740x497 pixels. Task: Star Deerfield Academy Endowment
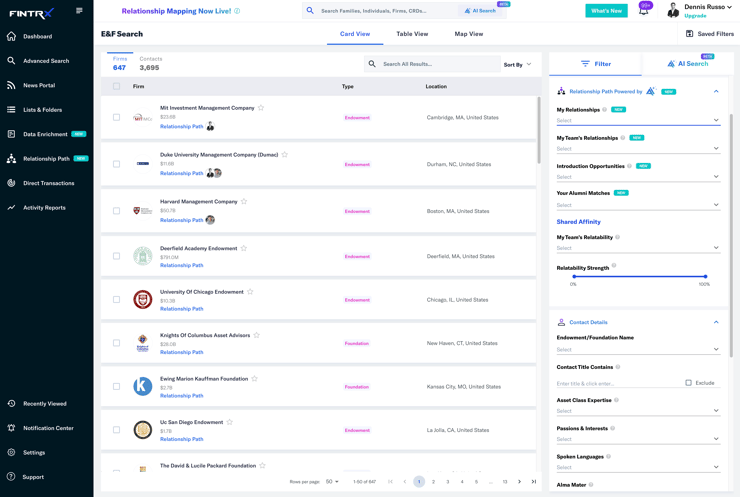pyautogui.click(x=244, y=248)
